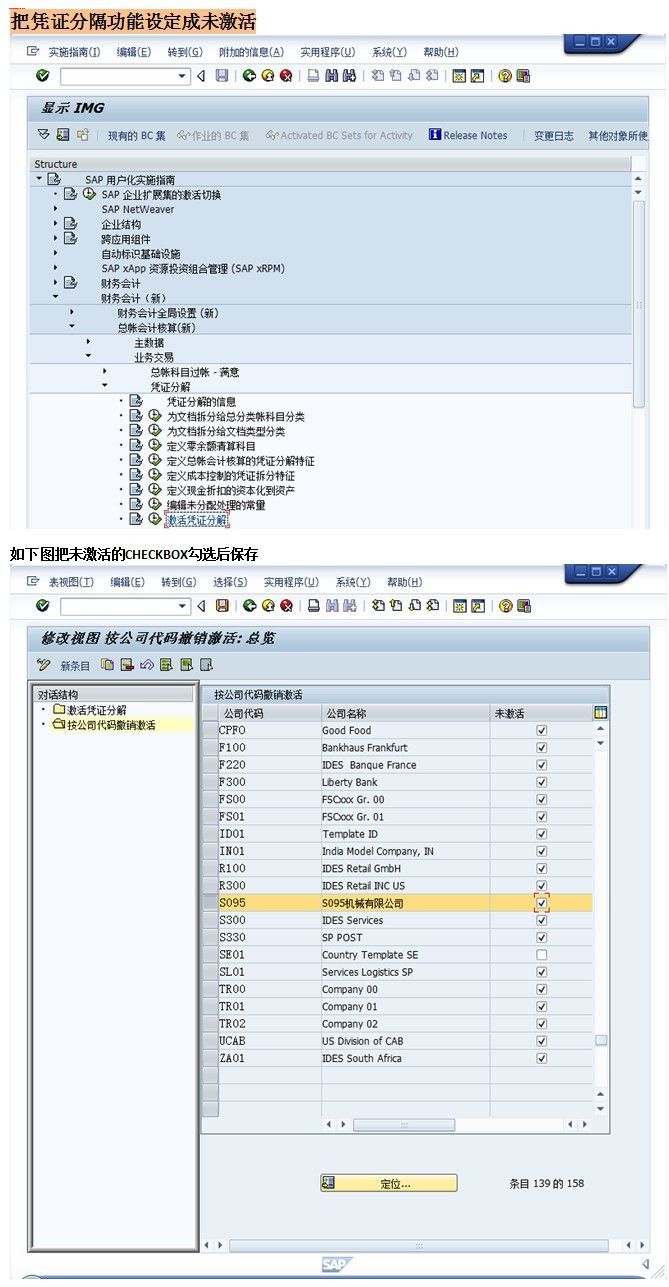This screenshot has width=669, height=1287.
Task: Click the table's horizontal scrollbar thumb under company names
Action: pos(405,1125)
